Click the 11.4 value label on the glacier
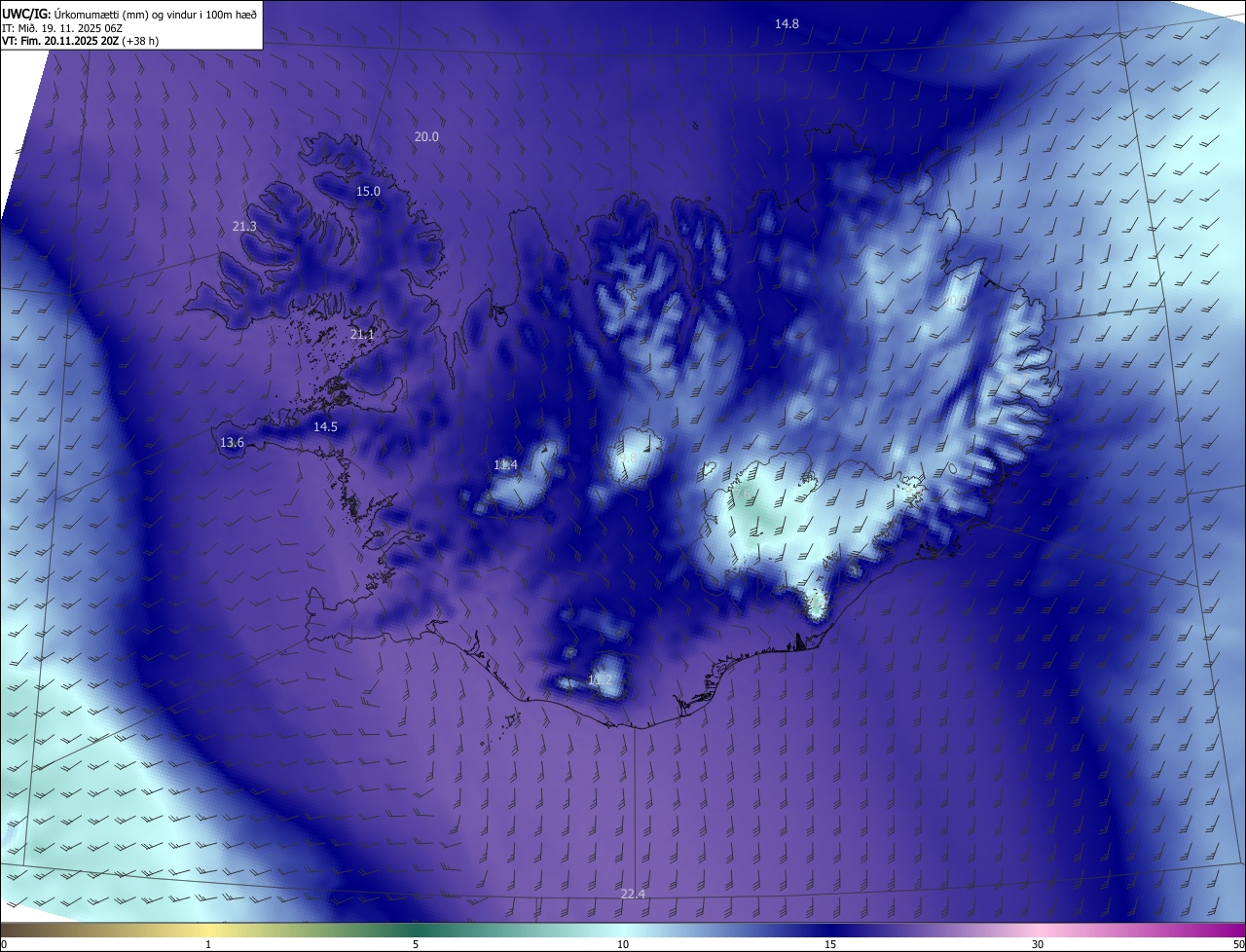Viewport: 1246px width, 952px height. pyautogui.click(x=505, y=466)
